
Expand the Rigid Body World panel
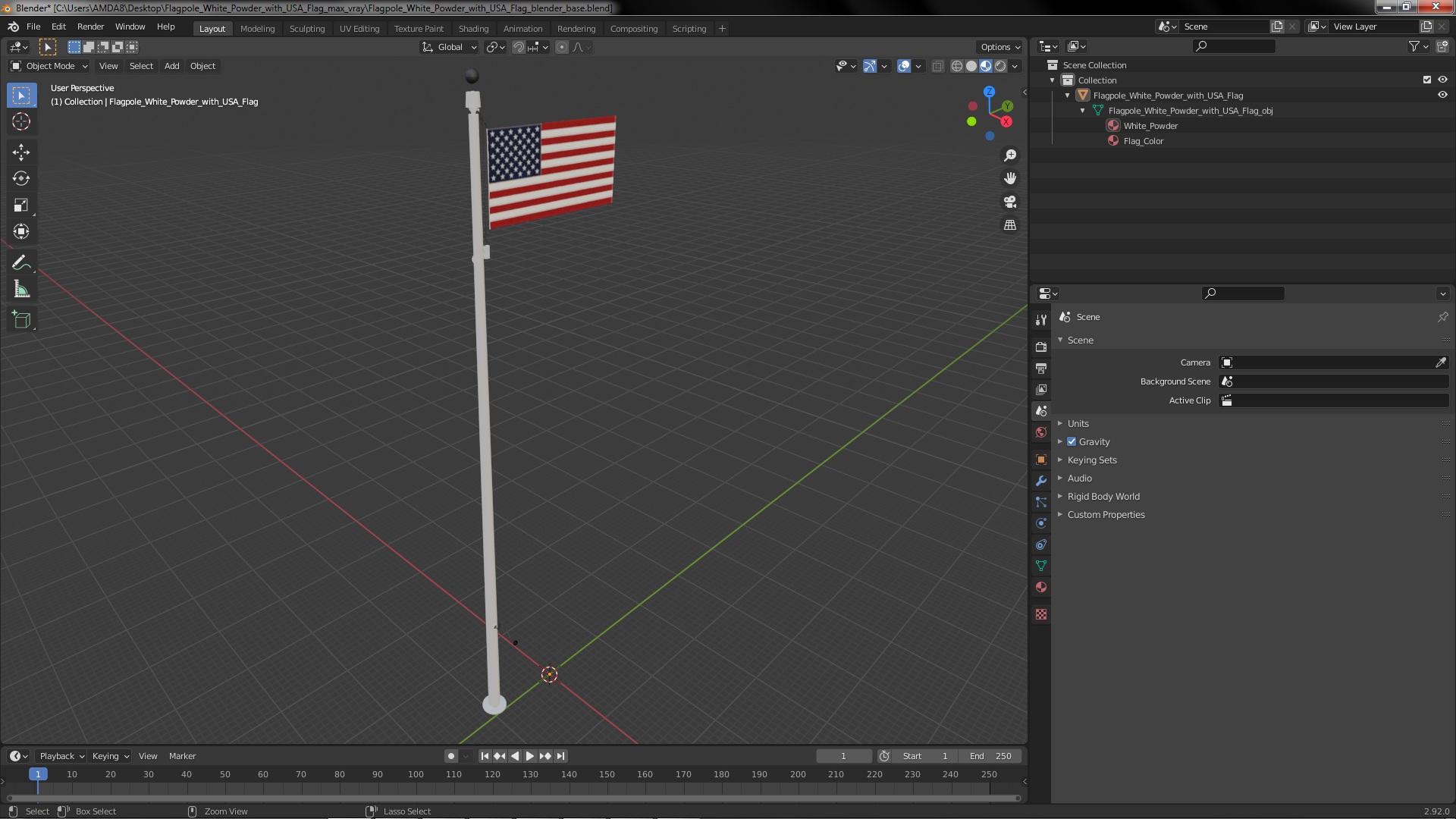(x=1103, y=497)
